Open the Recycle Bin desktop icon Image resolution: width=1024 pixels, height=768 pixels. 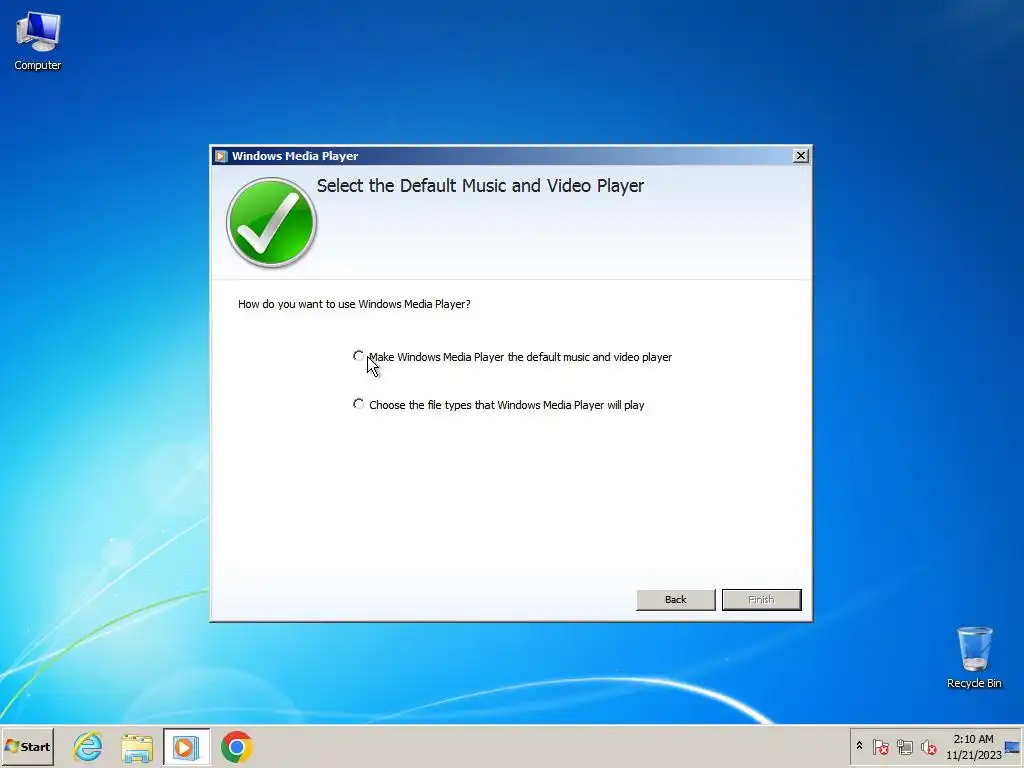(x=974, y=658)
